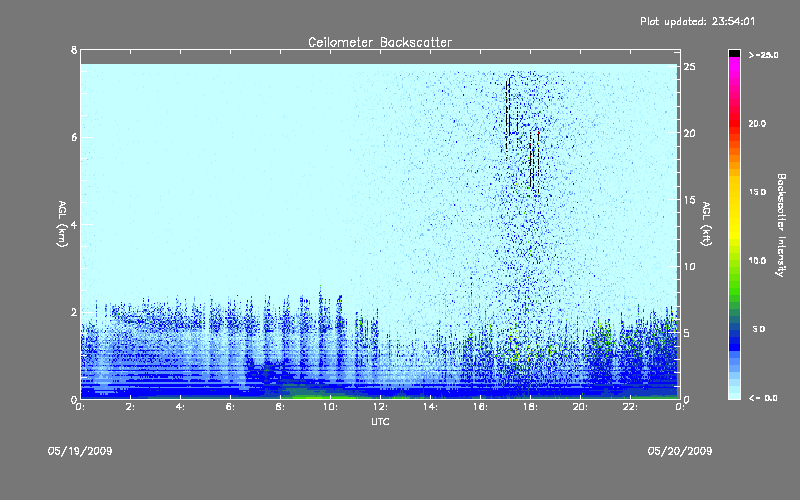The height and width of the screenshot is (500, 800).
Task: Click the '16:' UTC hour tick label
Action: [x=481, y=407]
